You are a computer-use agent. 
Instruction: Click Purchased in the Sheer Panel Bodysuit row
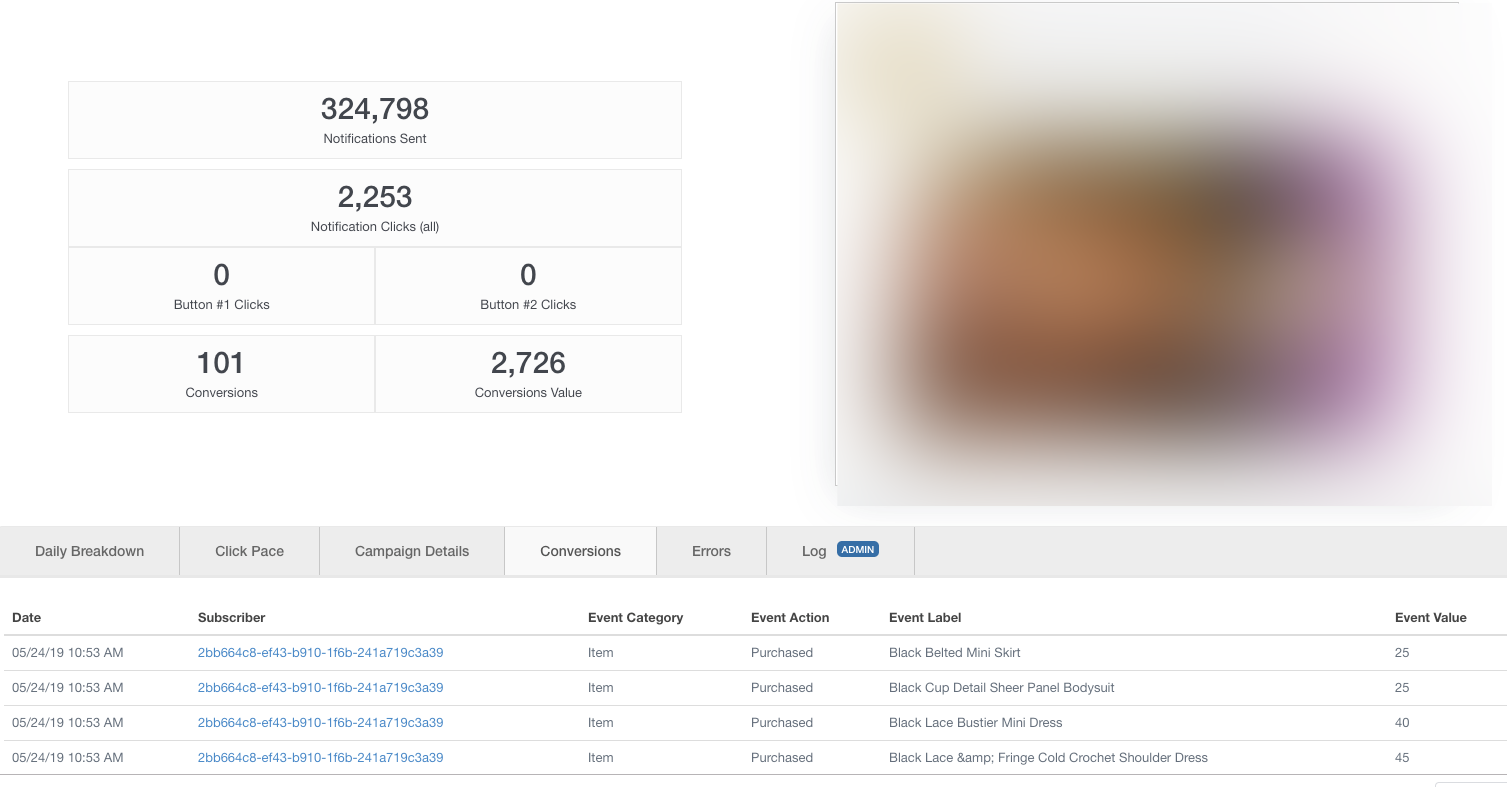pyautogui.click(x=782, y=688)
